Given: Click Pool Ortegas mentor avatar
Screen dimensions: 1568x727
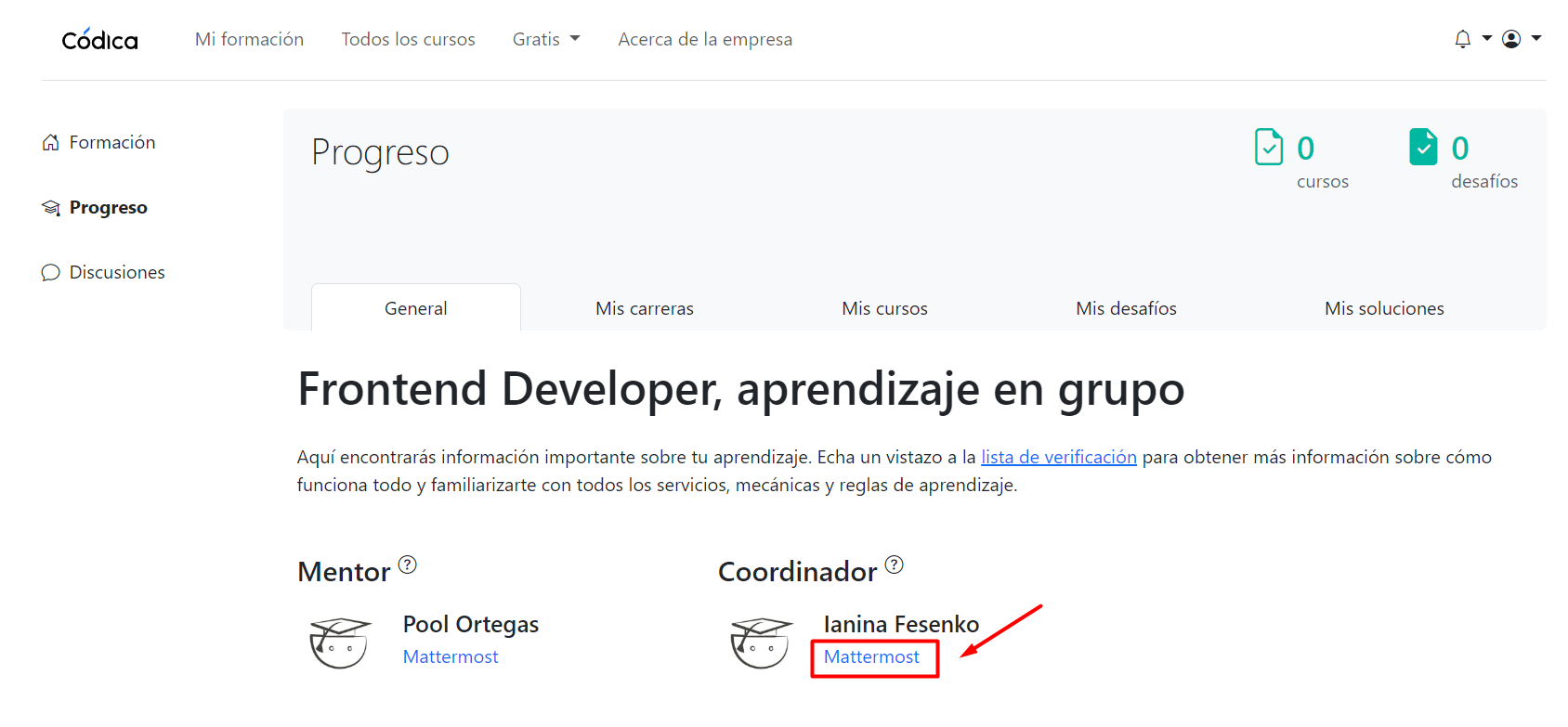Looking at the screenshot, I should (x=340, y=642).
